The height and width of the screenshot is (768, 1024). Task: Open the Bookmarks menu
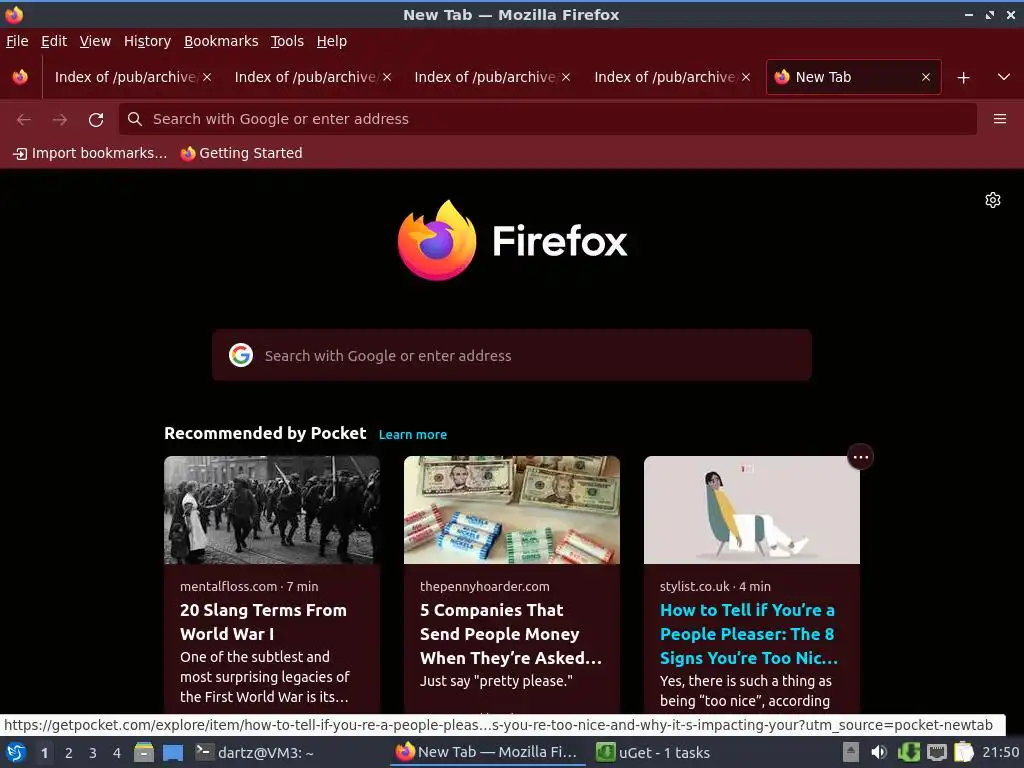[x=221, y=41]
